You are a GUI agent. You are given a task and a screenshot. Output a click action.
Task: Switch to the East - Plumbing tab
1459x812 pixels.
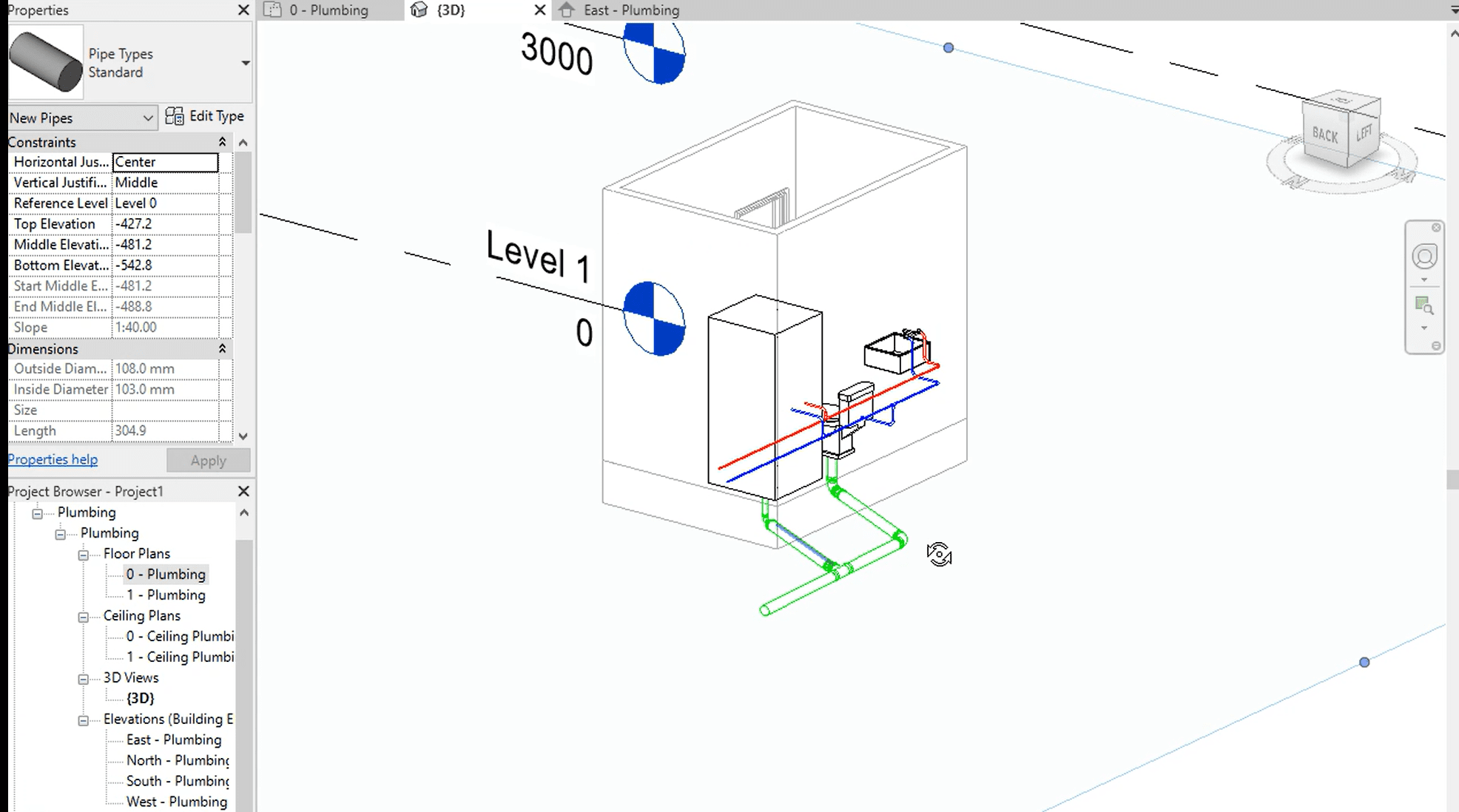632,10
